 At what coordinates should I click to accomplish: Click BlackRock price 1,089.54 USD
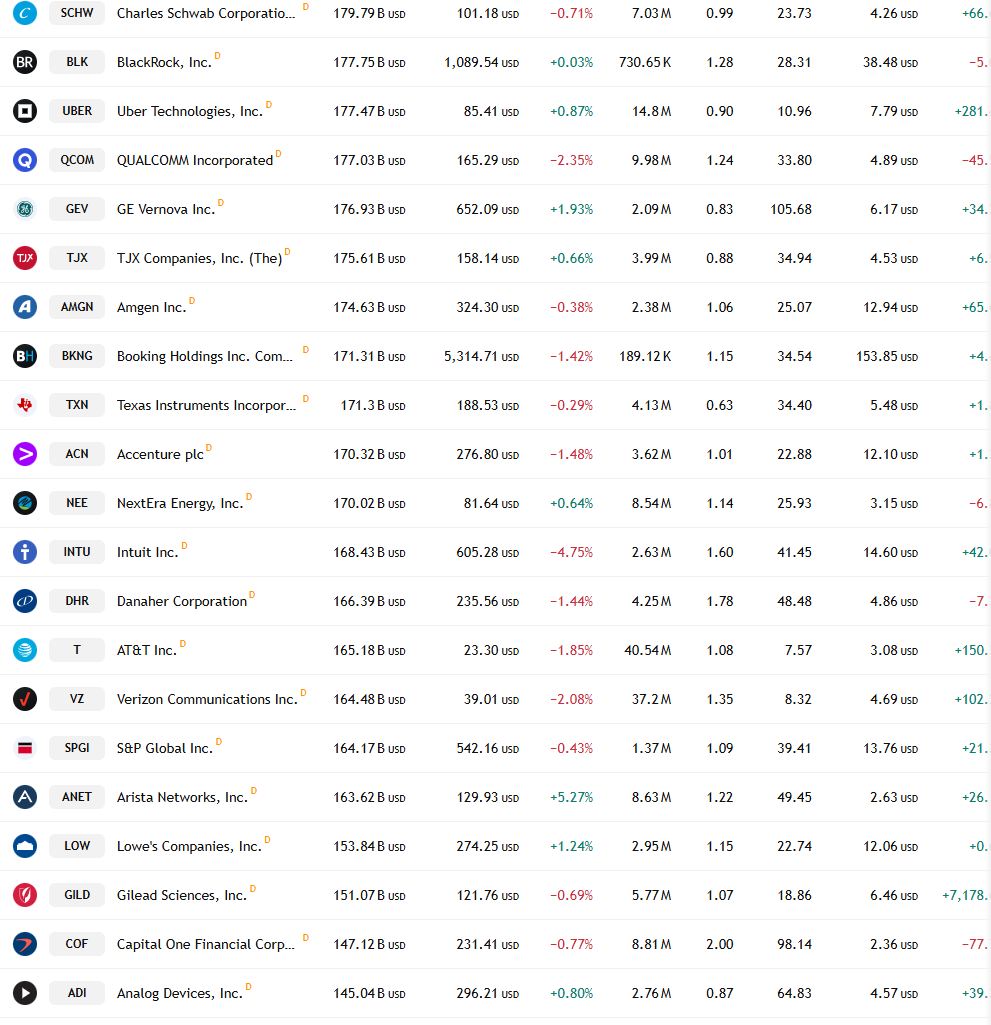click(x=481, y=62)
